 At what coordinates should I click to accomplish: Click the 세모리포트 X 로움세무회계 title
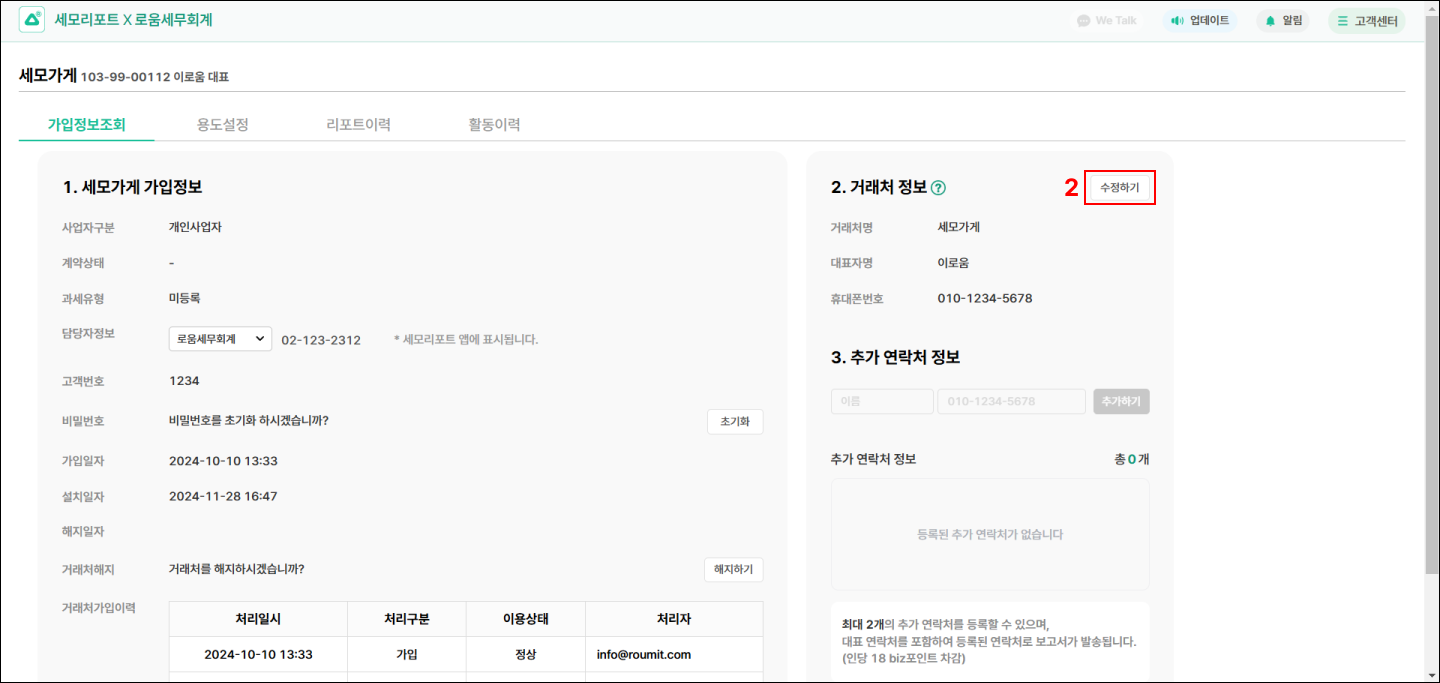pos(133,20)
